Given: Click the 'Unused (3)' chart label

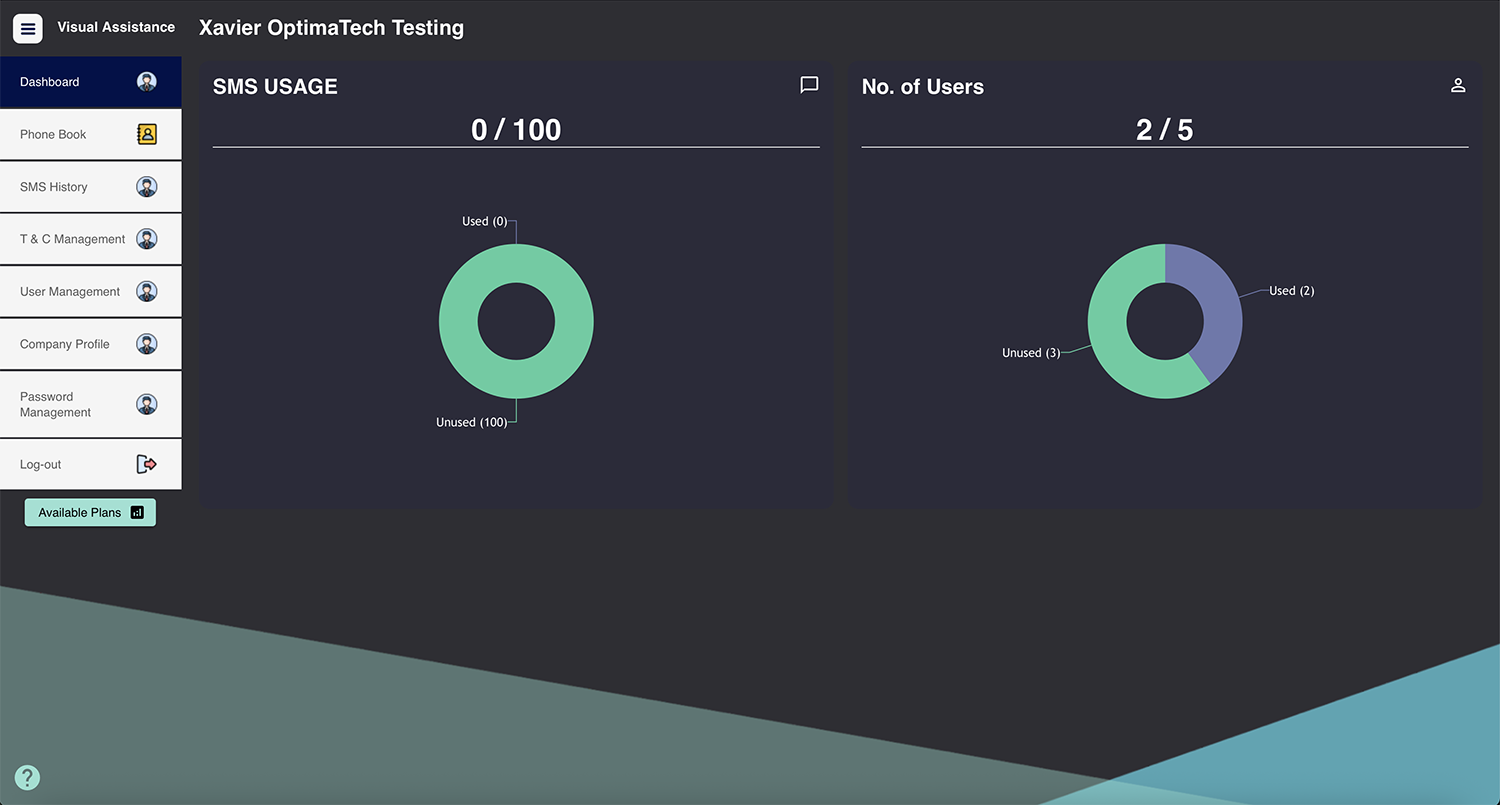Looking at the screenshot, I should tap(1031, 353).
